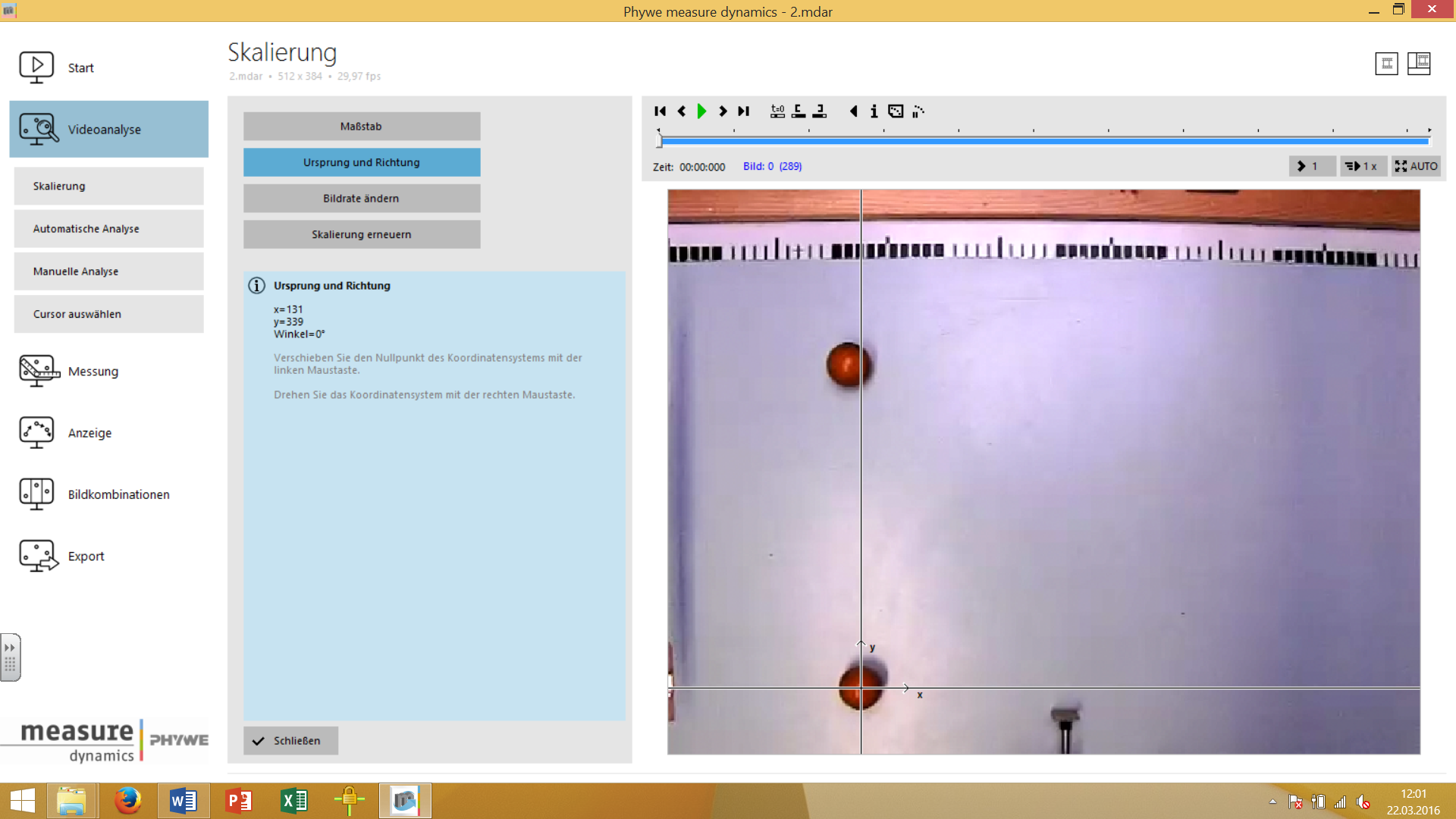Click the Maßstab button
Image resolution: width=1456 pixels, height=819 pixels.
pos(361,127)
